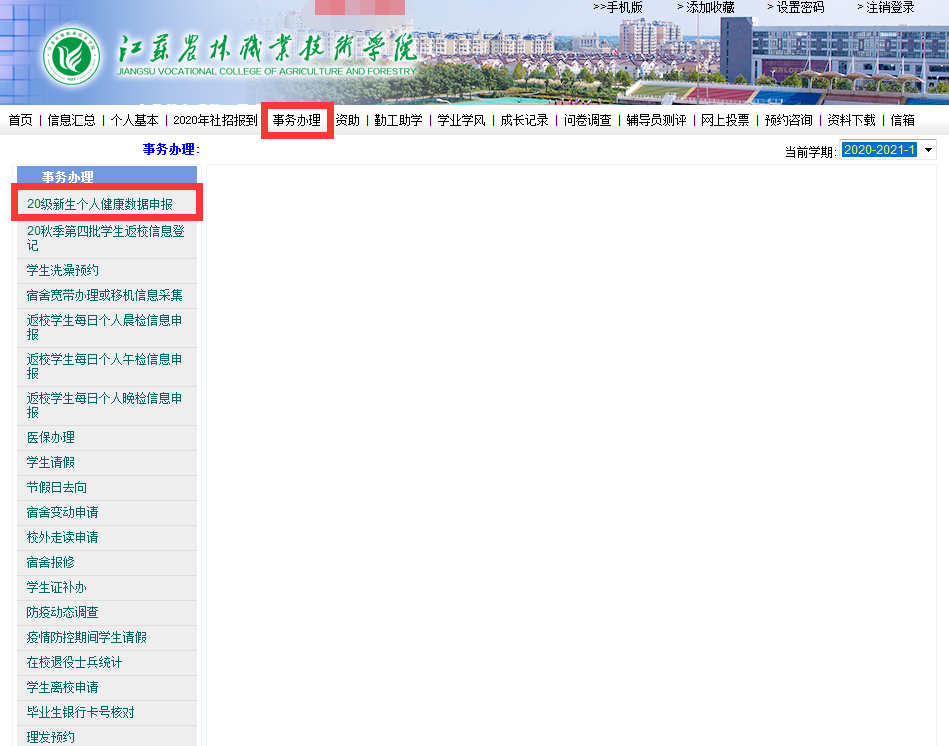Open the 事务办理 menu tab
The height and width of the screenshot is (746, 949).
point(297,120)
